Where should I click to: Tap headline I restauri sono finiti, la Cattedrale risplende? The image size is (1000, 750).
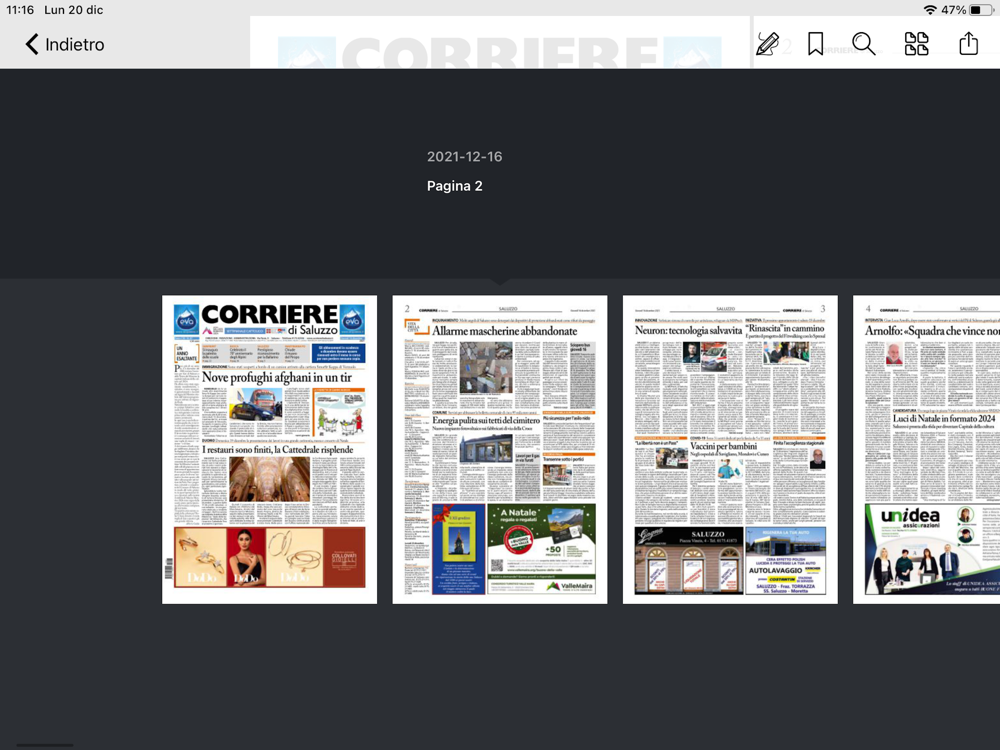277,450
